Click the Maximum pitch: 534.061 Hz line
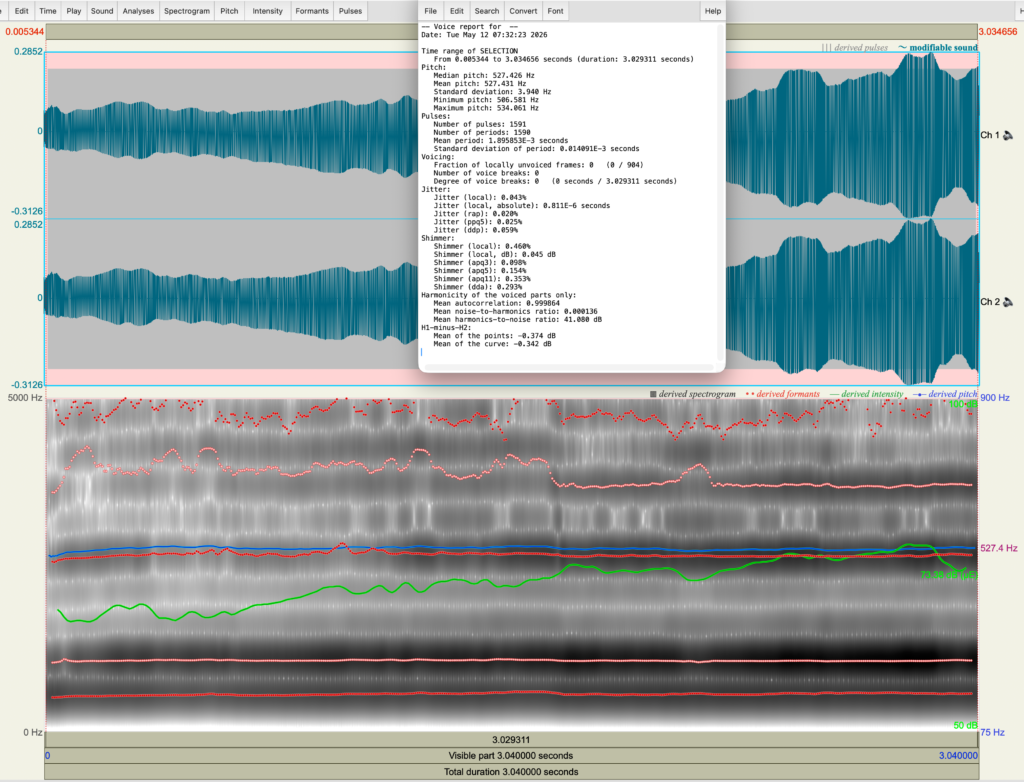Viewport: 1024px width, 782px height. pyautogui.click(x=486, y=108)
